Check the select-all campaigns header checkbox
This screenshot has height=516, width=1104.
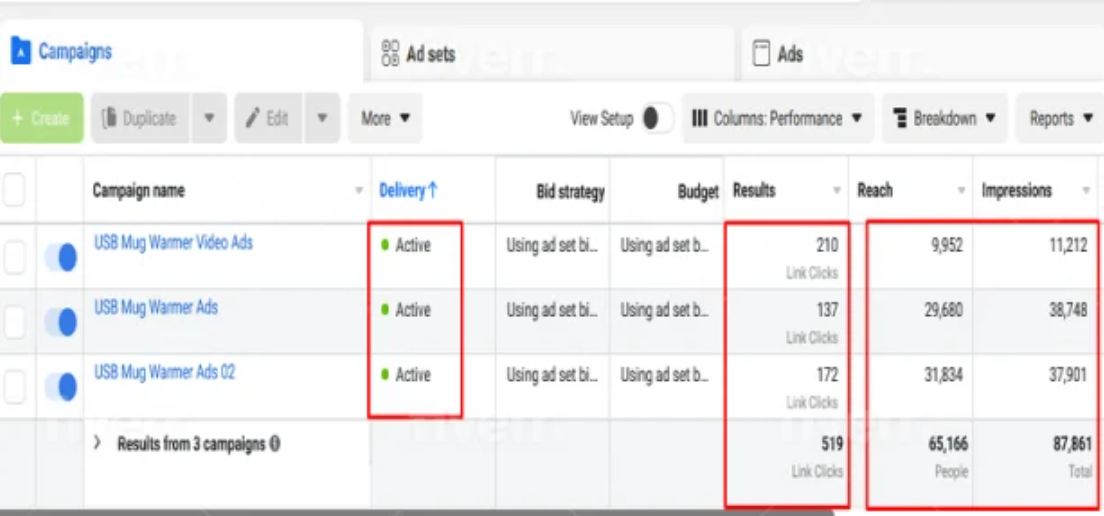[x=14, y=190]
